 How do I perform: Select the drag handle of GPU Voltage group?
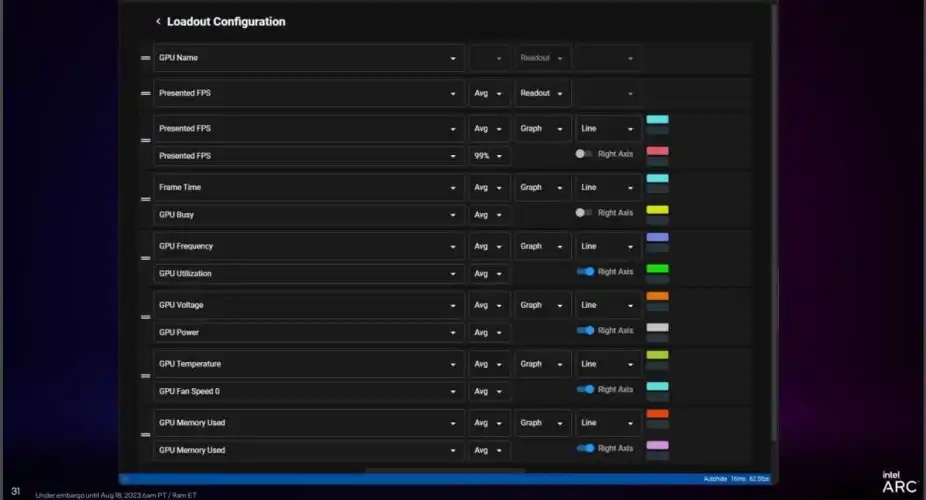pos(145,318)
